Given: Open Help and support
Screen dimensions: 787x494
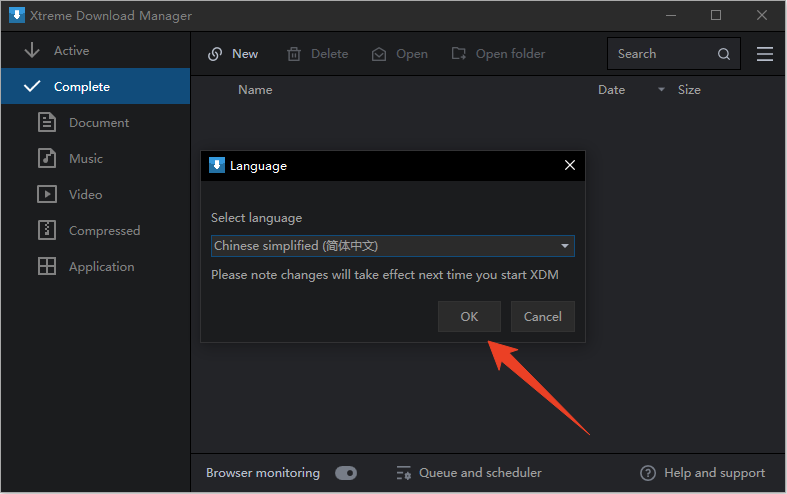Looking at the screenshot, I should tap(702, 473).
